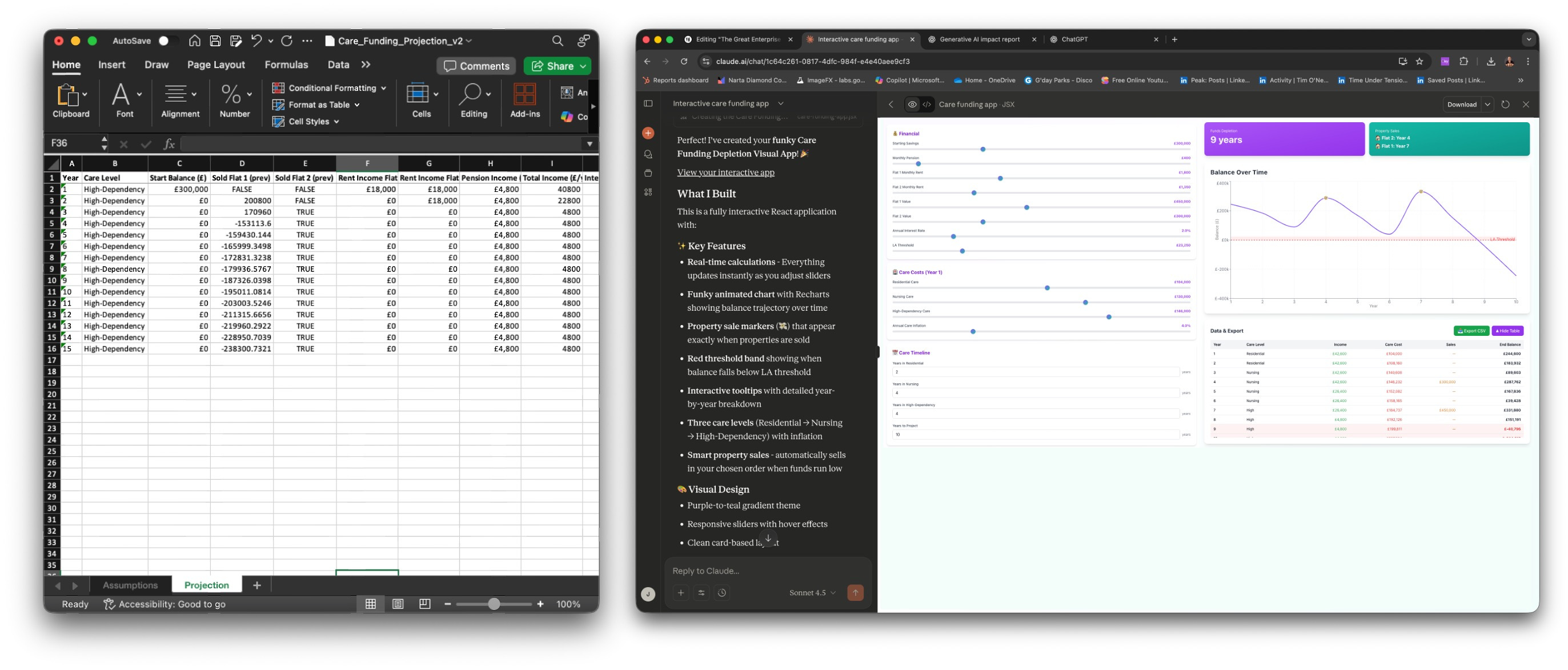Screen dimensions: 1568x670
Task: Click the Undo arrow in Excel
Action: tap(256, 41)
